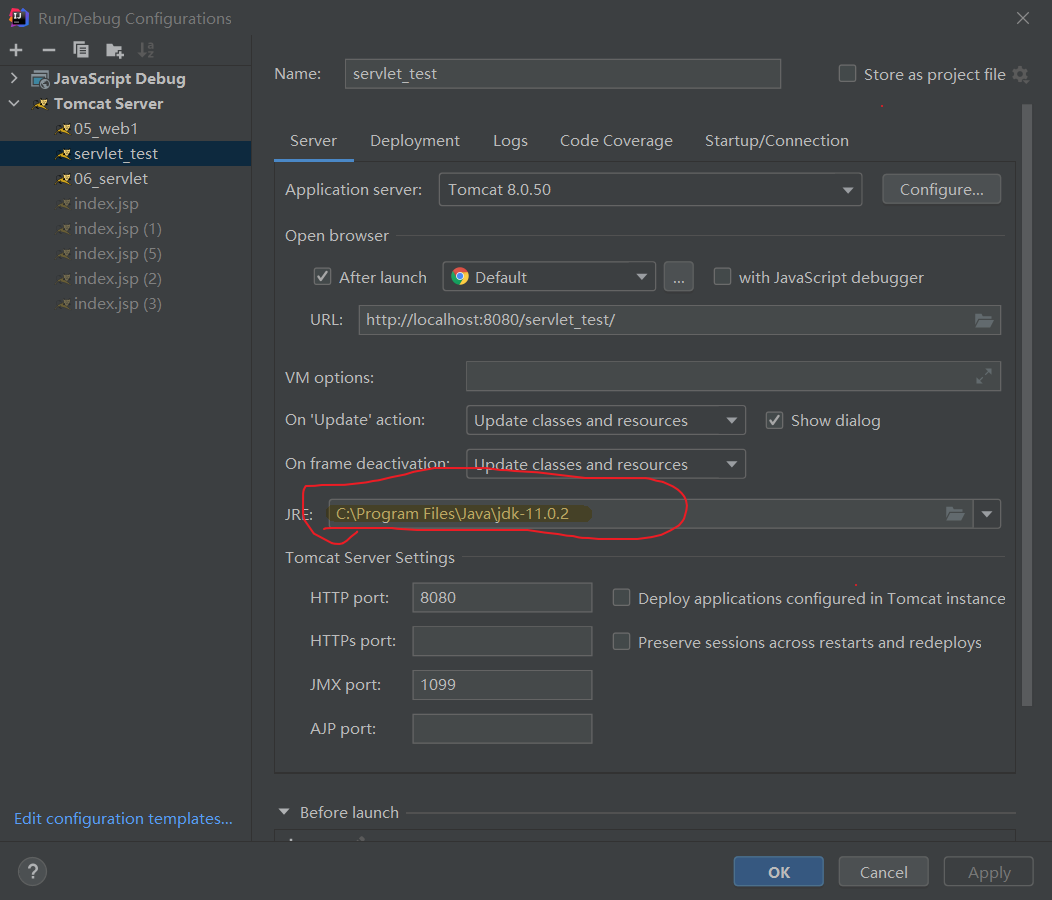1052x900 pixels.
Task: Switch to the Logs tab
Action: click(x=510, y=141)
